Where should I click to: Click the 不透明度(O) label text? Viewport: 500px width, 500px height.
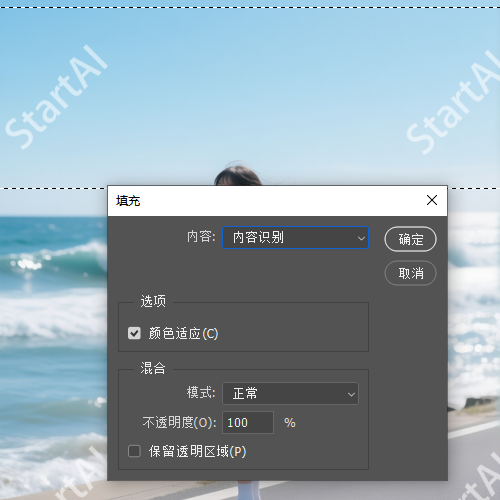(x=179, y=423)
